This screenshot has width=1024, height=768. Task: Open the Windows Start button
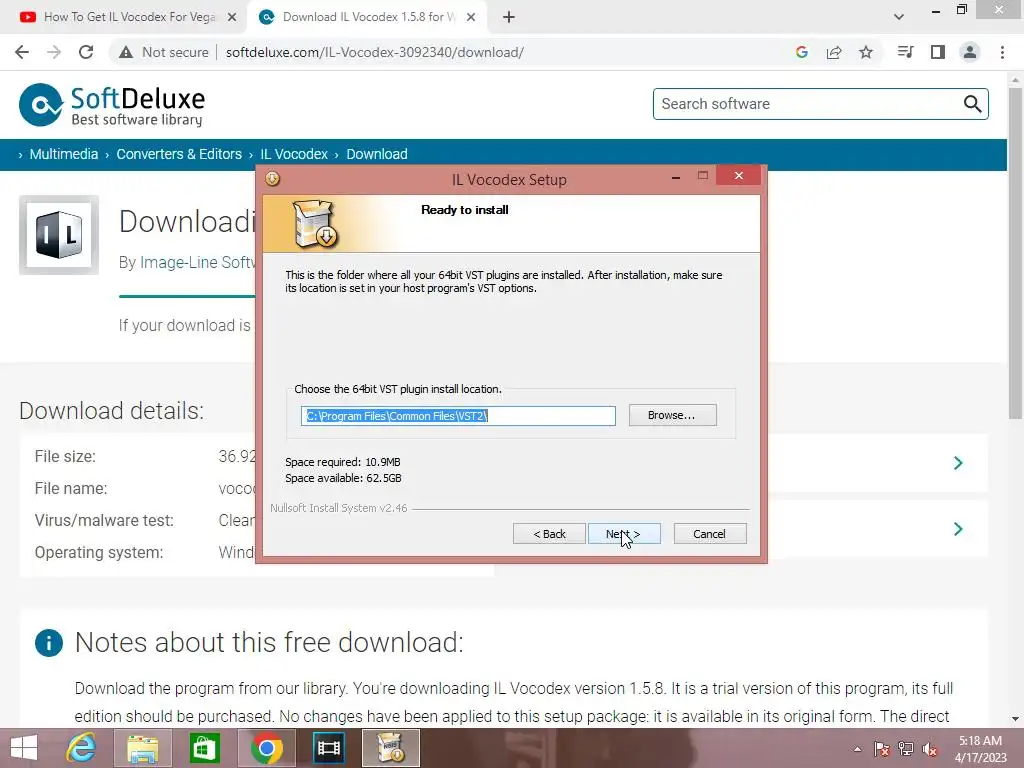coord(24,748)
